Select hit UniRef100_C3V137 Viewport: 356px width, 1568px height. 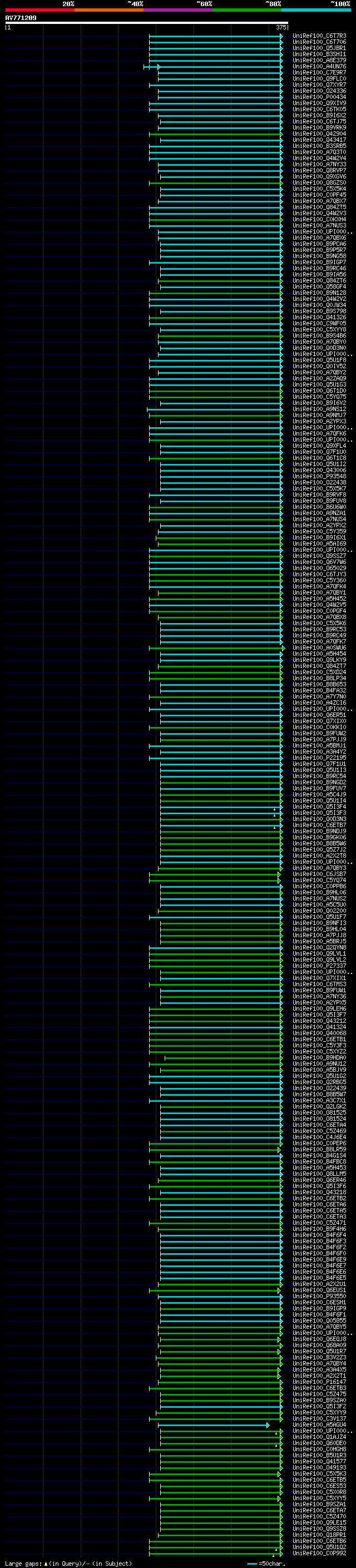319,1418
